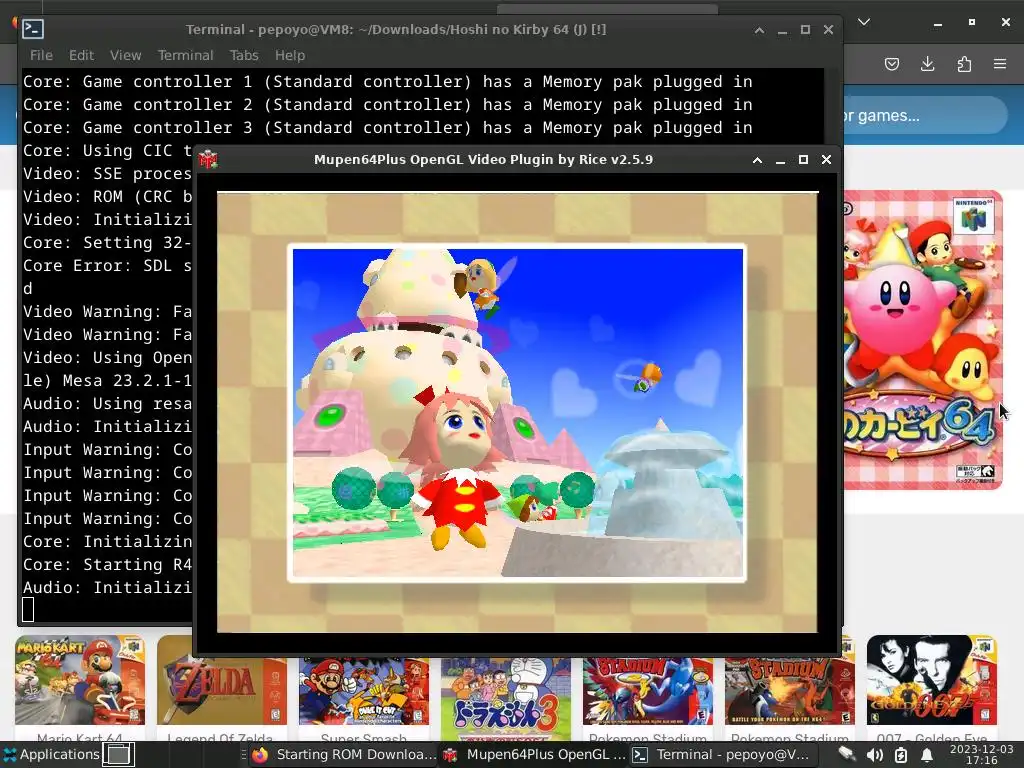Open the View menu in Terminal
This screenshot has width=1024, height=768.
click(x=125, y=56)
